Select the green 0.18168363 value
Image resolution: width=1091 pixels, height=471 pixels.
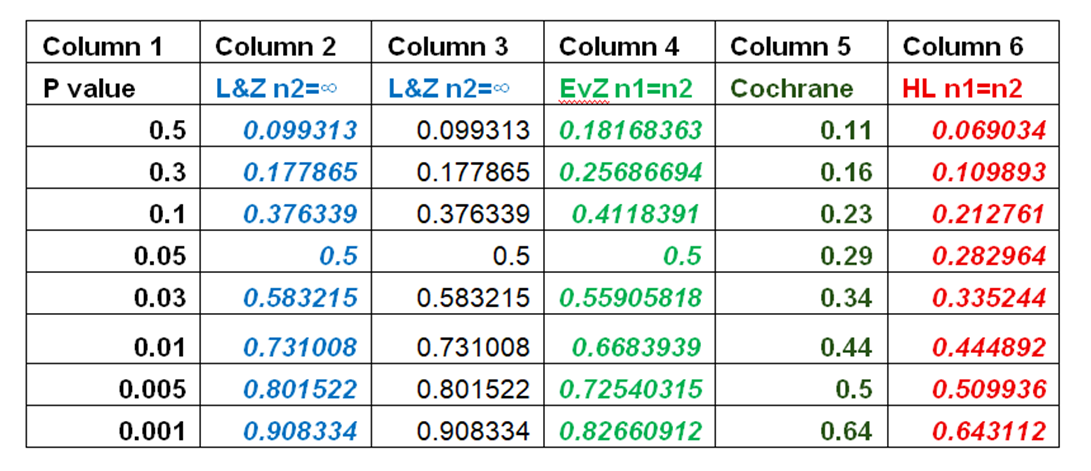(x=630, y=130)
